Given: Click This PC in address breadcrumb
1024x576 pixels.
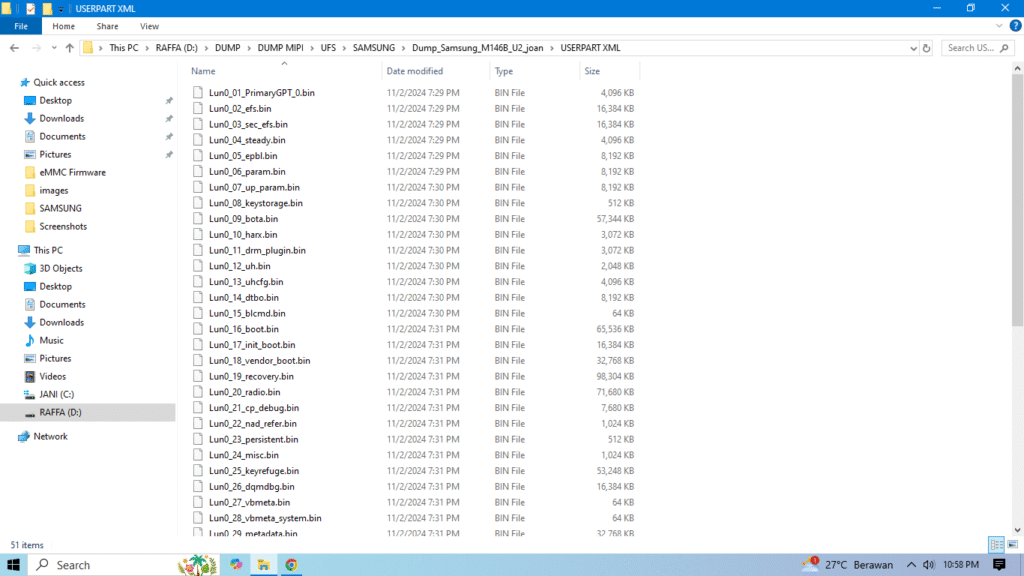Looking at the screenshot, I should [x=123, y=48].
